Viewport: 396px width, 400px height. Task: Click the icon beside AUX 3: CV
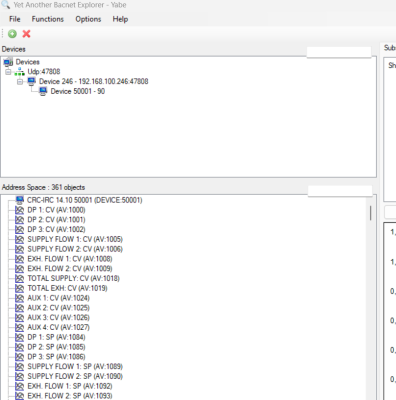[20, 318]
